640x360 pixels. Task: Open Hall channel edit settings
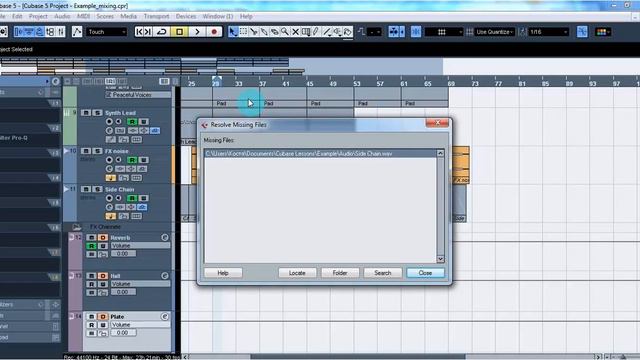pos(164,276)
